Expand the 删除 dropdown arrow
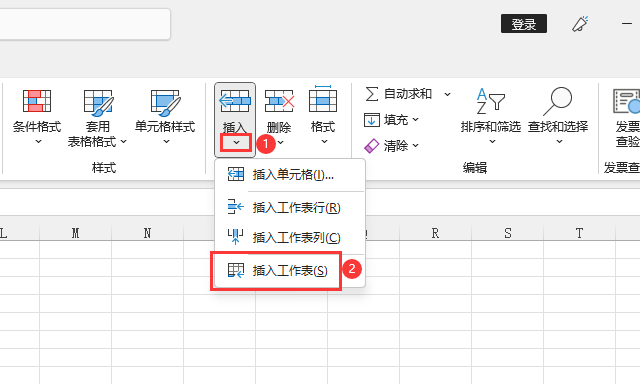Viewport: 640px width, 384px height. coord(280,142)
